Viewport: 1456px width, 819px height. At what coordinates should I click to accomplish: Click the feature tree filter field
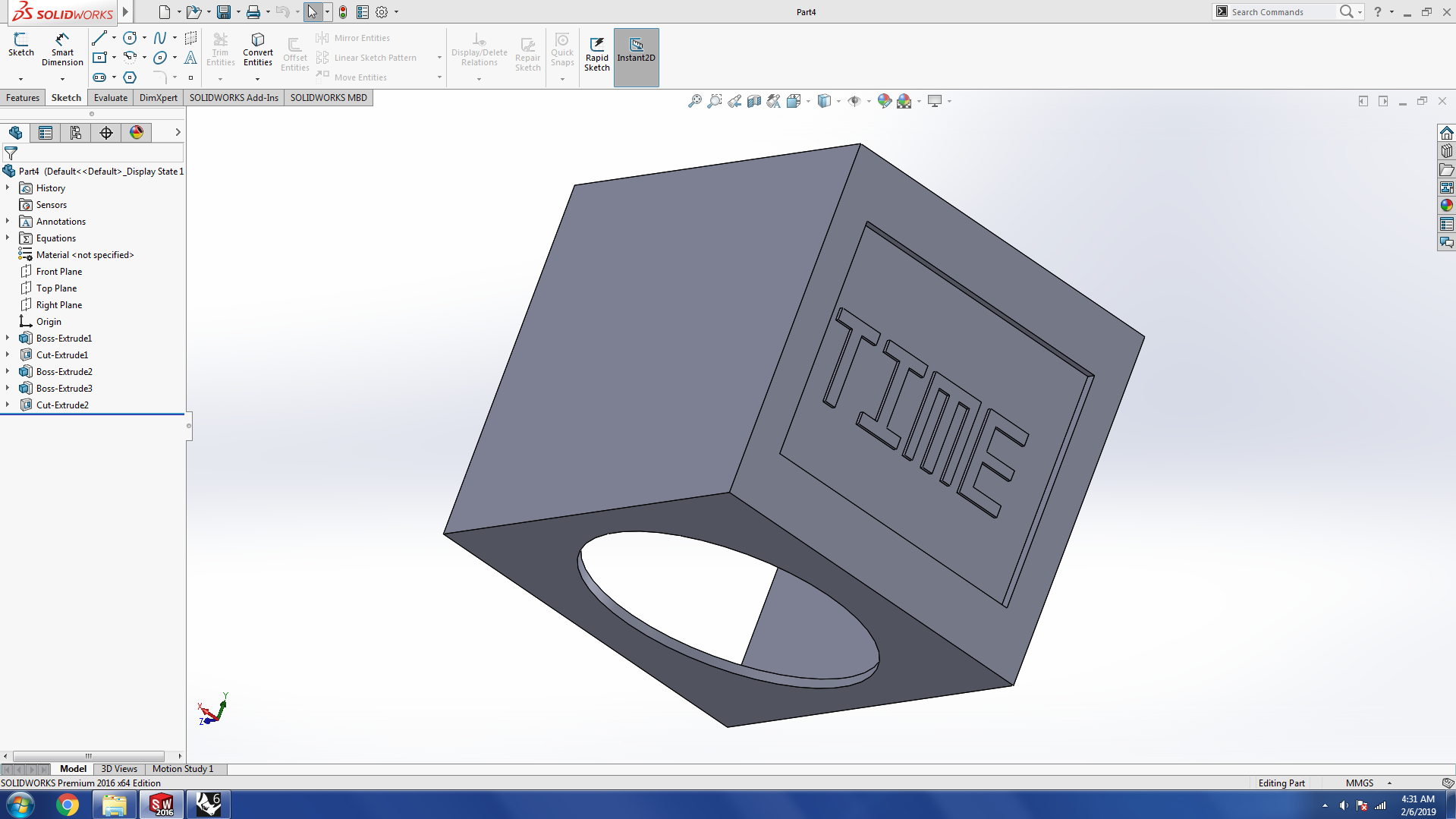(93, 153)
